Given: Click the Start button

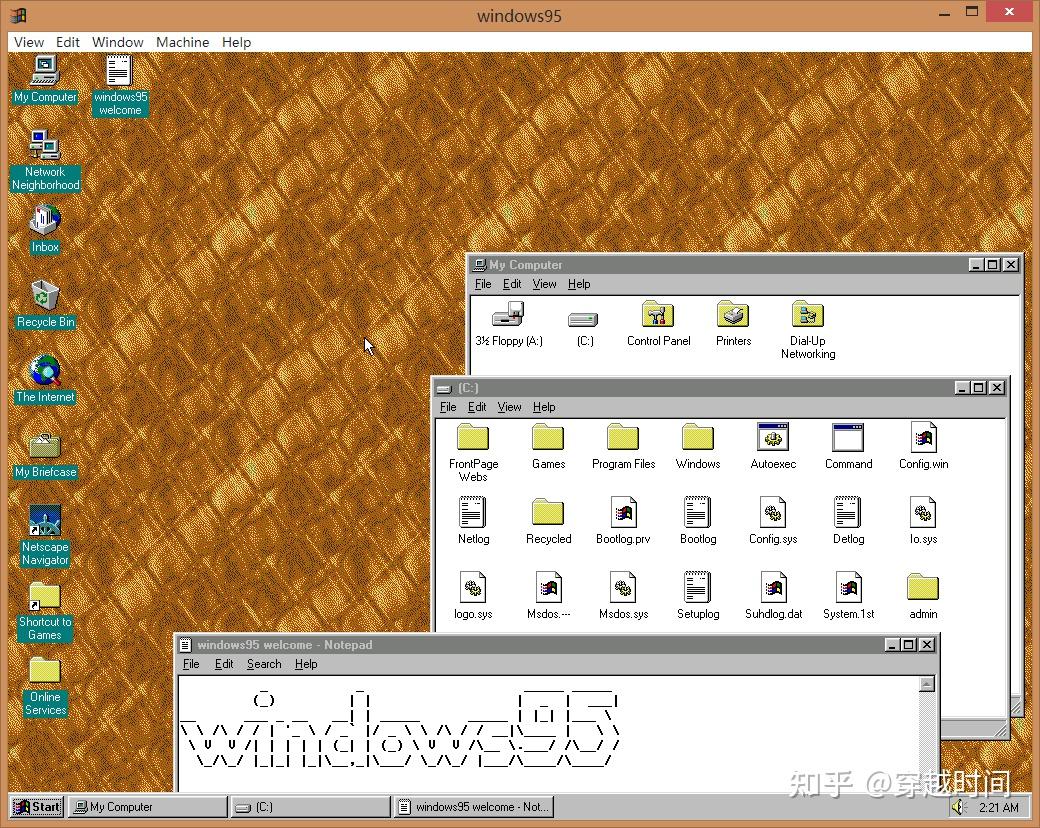Looking at the screenshot, I should coord(36,806).
